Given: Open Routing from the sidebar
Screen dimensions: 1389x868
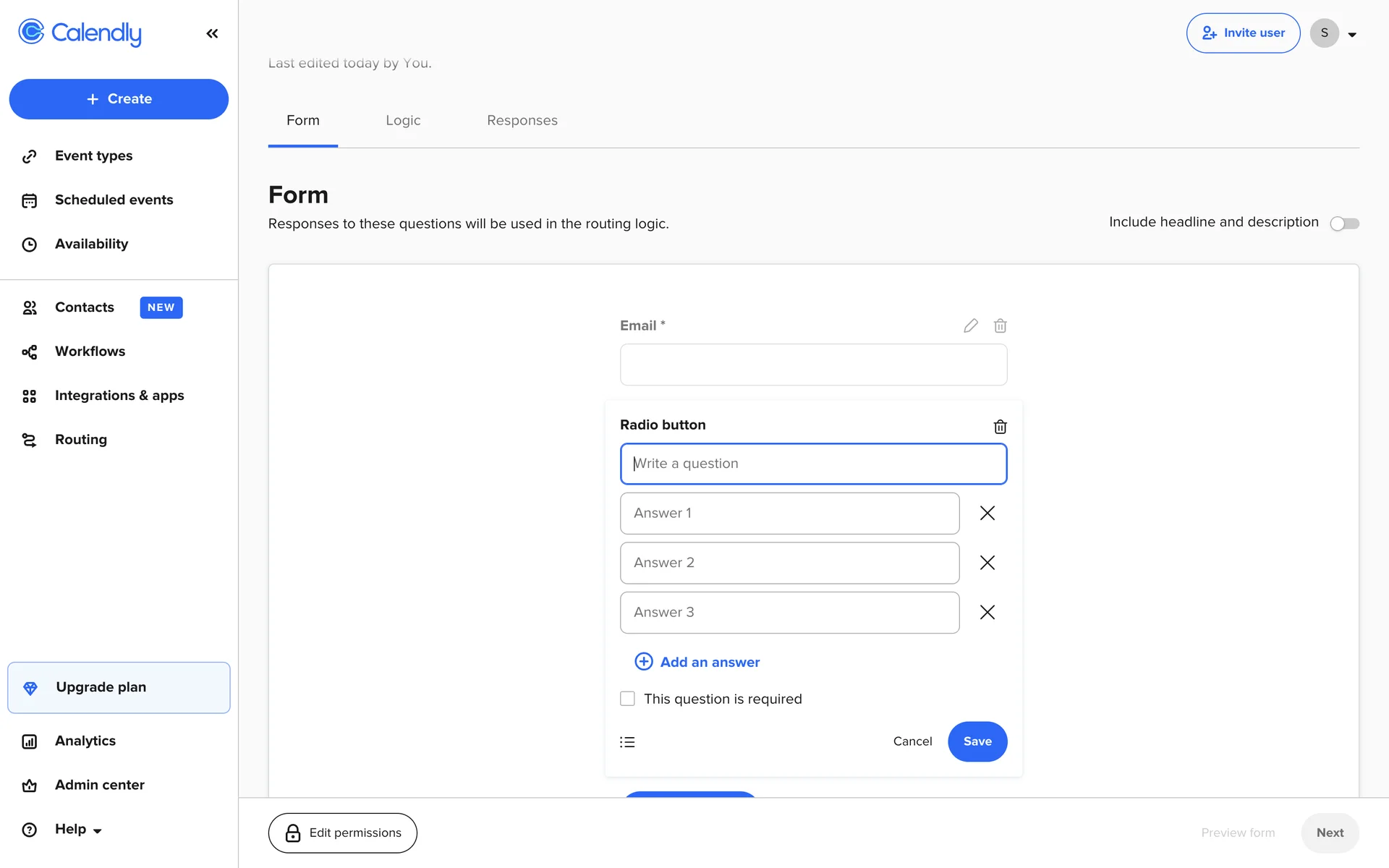Looking at the screenshot, I should pos(80,439).
